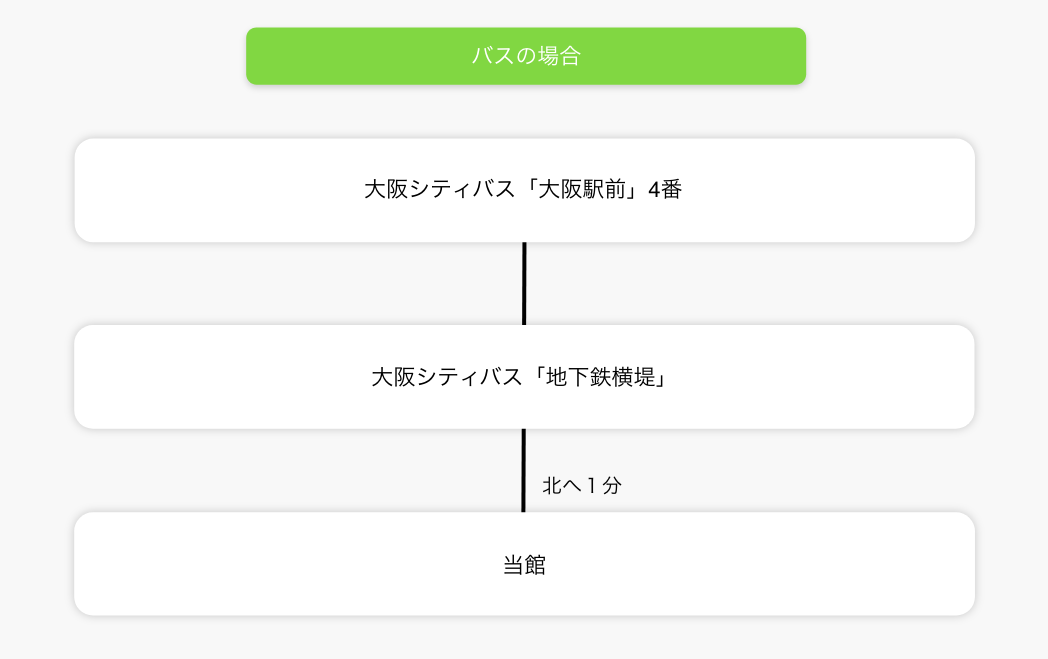Click the 場合 characters in the green header
The image size is (1048, 659).
pyautogui.click(x=559, y=56)
